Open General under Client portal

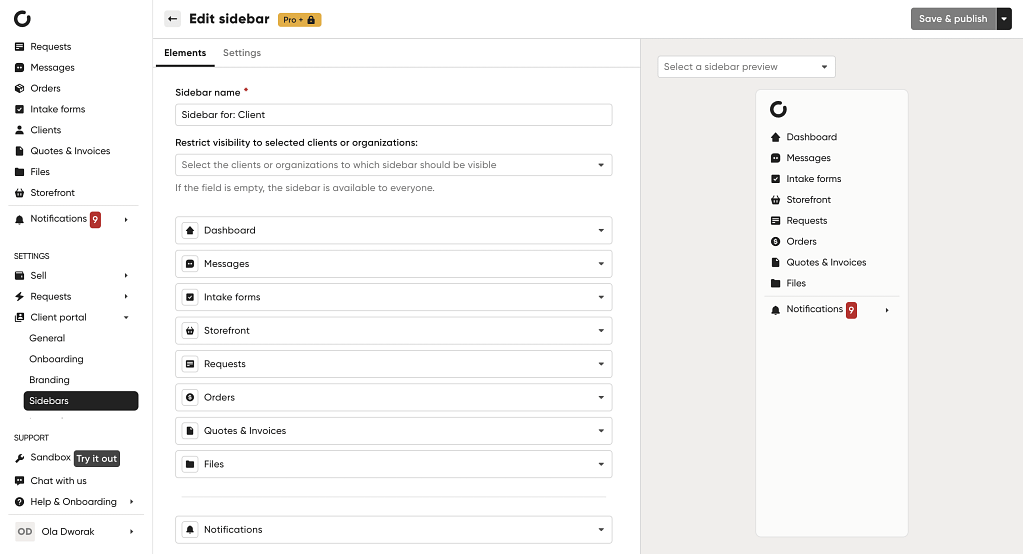(47, 338)
